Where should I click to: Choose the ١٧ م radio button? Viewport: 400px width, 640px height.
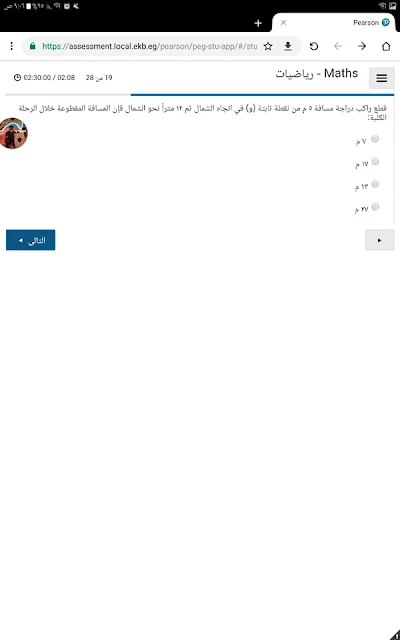tap(375, 162)
